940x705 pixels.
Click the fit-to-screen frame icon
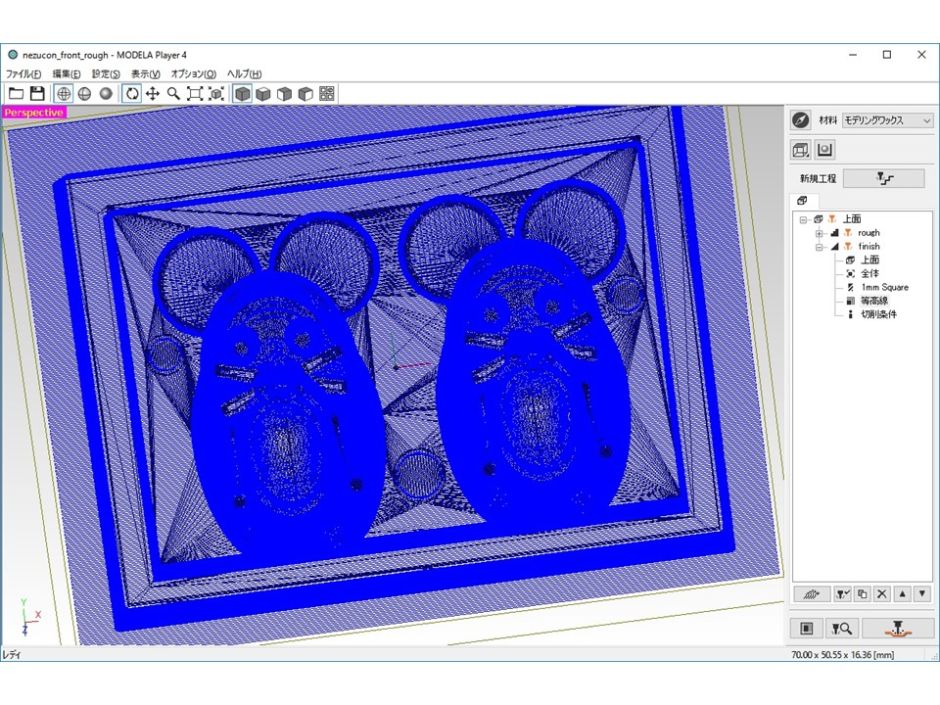195,94
